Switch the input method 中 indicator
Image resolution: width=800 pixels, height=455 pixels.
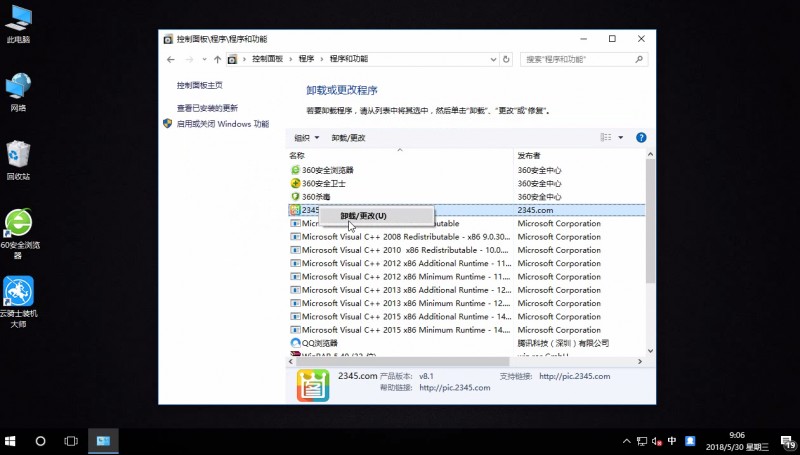pos(672,441)
